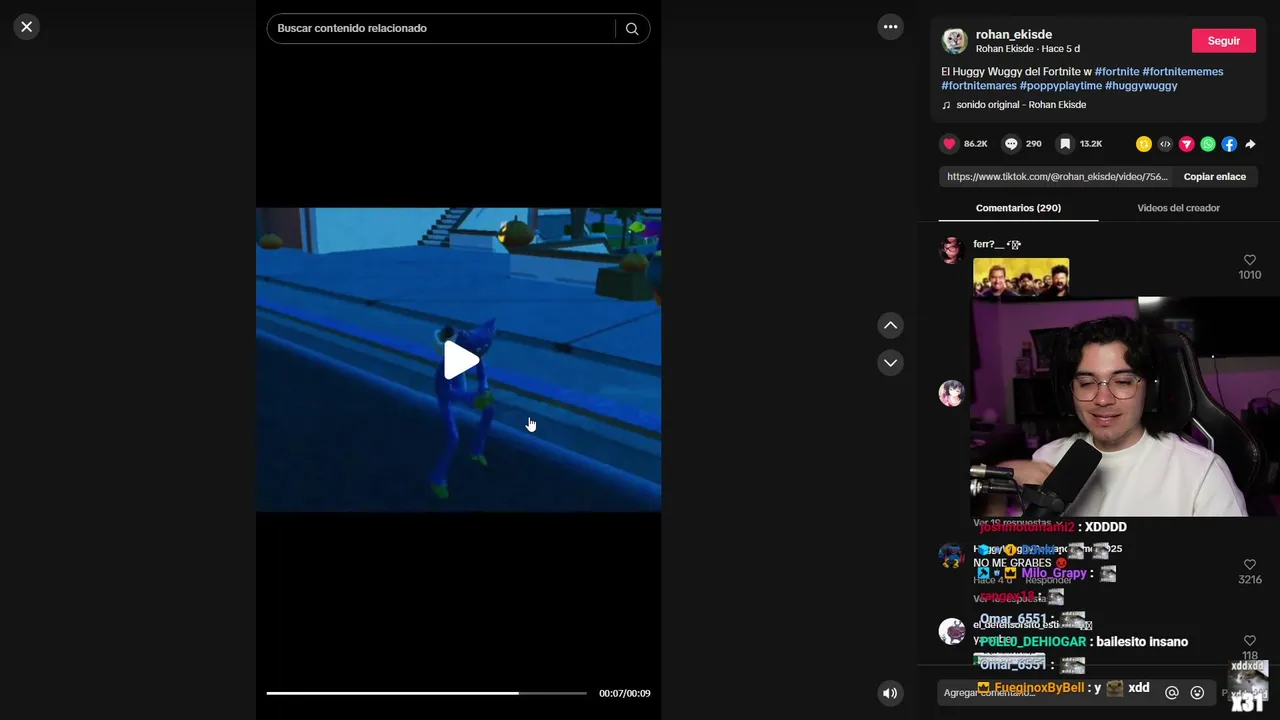Open the #fortnitemares hashtag
Viewport: 1280px width, 720px height.
click(x=979, y=86)
